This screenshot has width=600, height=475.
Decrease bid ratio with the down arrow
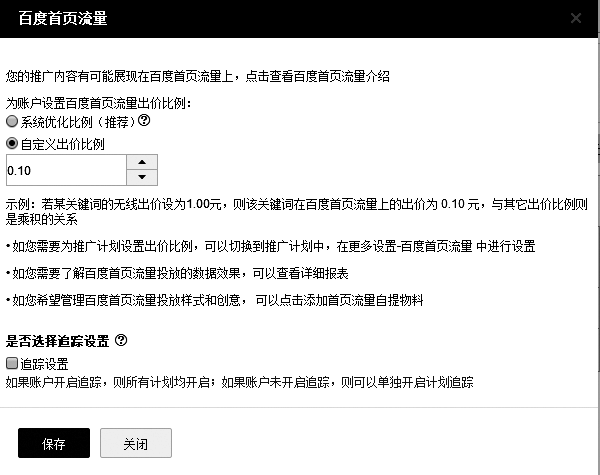click(x=142, y=177)
